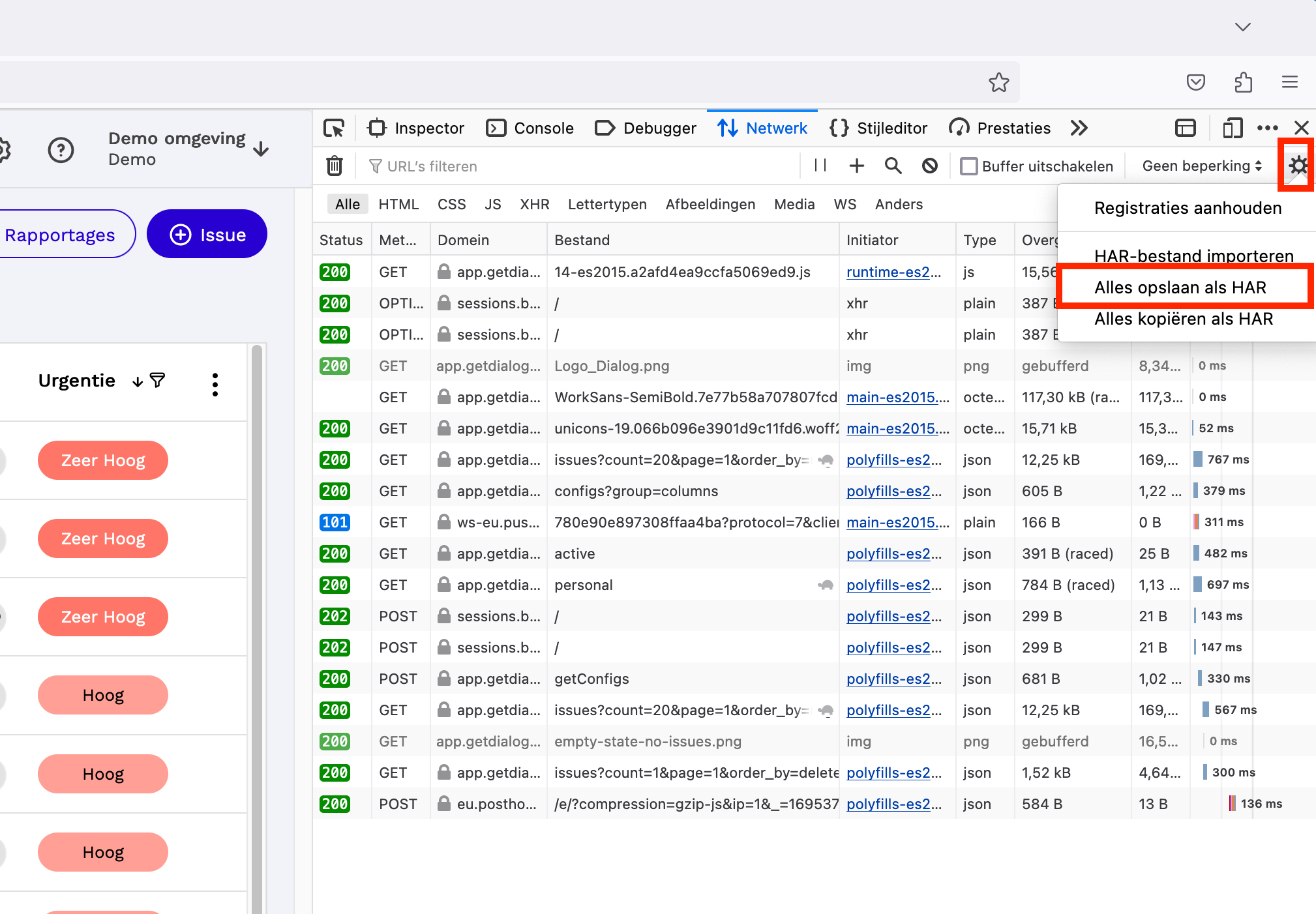
Task: Open request blocking icon
Action: 930,166
